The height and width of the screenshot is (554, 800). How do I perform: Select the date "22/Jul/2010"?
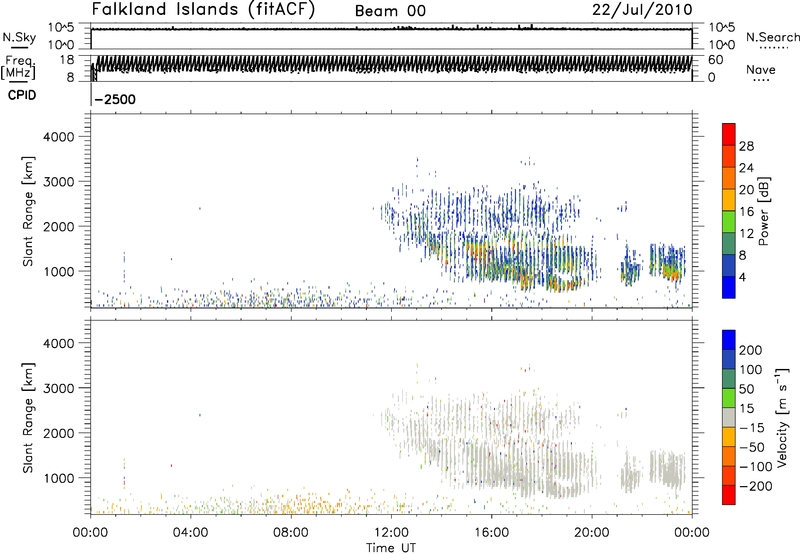[x=642, y=10]
